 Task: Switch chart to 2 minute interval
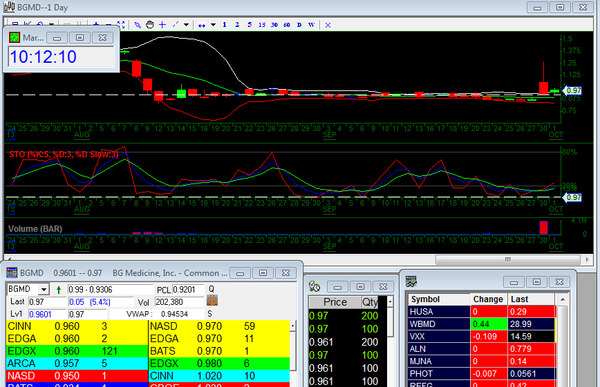(x=237, y=25)
